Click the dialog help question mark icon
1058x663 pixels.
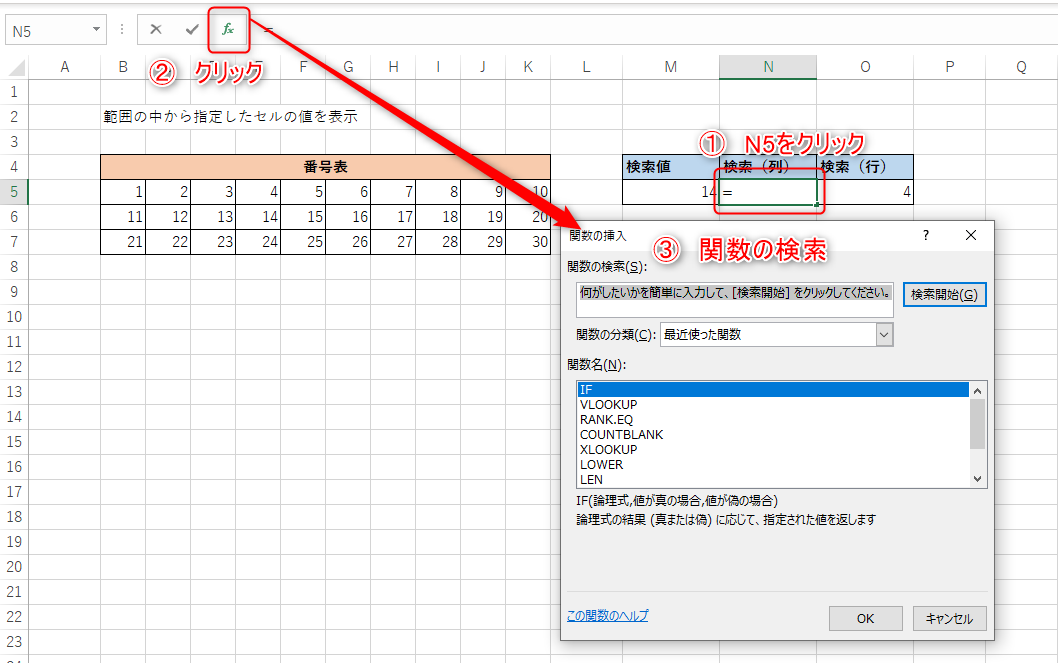[926, 235]
